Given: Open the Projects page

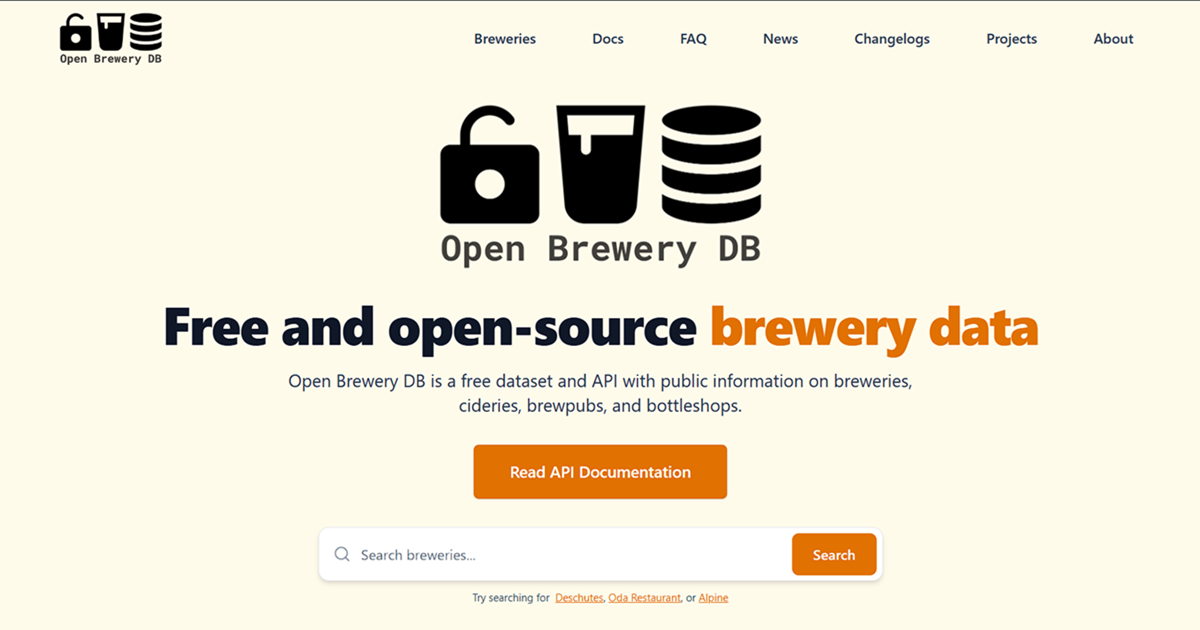Looking at the screenshot, I should (x=1011, y=39).
